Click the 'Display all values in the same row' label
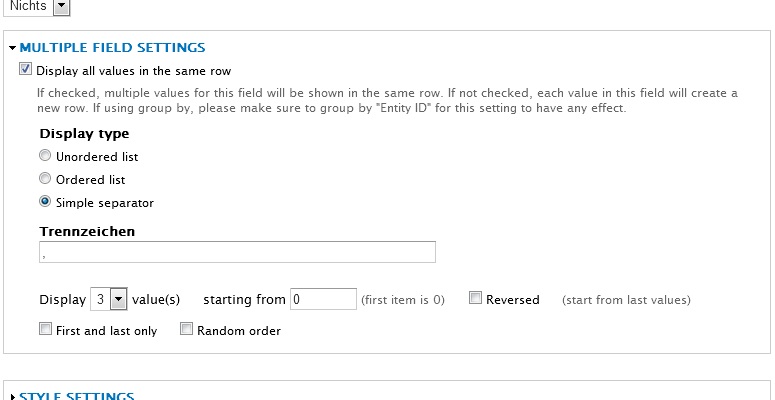The image size is (775, 400). click(133, 71)
